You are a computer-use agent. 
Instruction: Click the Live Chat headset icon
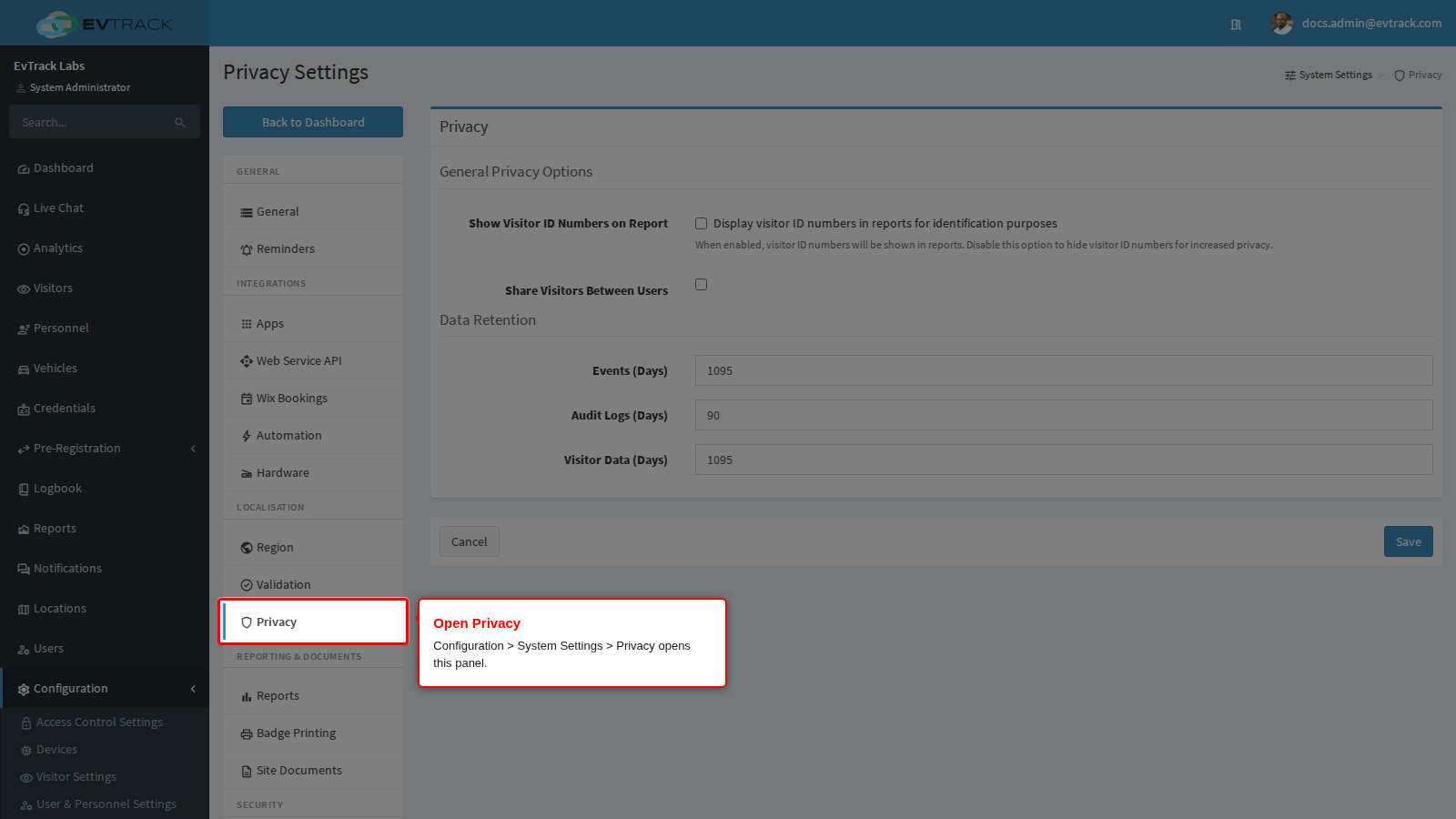(24, 209)
